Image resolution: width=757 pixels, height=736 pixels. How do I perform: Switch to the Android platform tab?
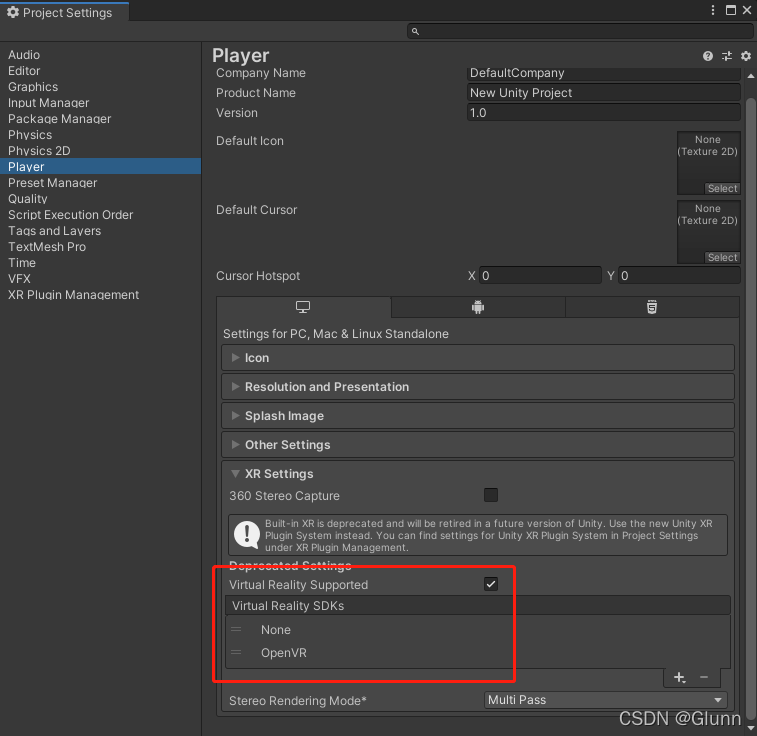click(478, 307)
